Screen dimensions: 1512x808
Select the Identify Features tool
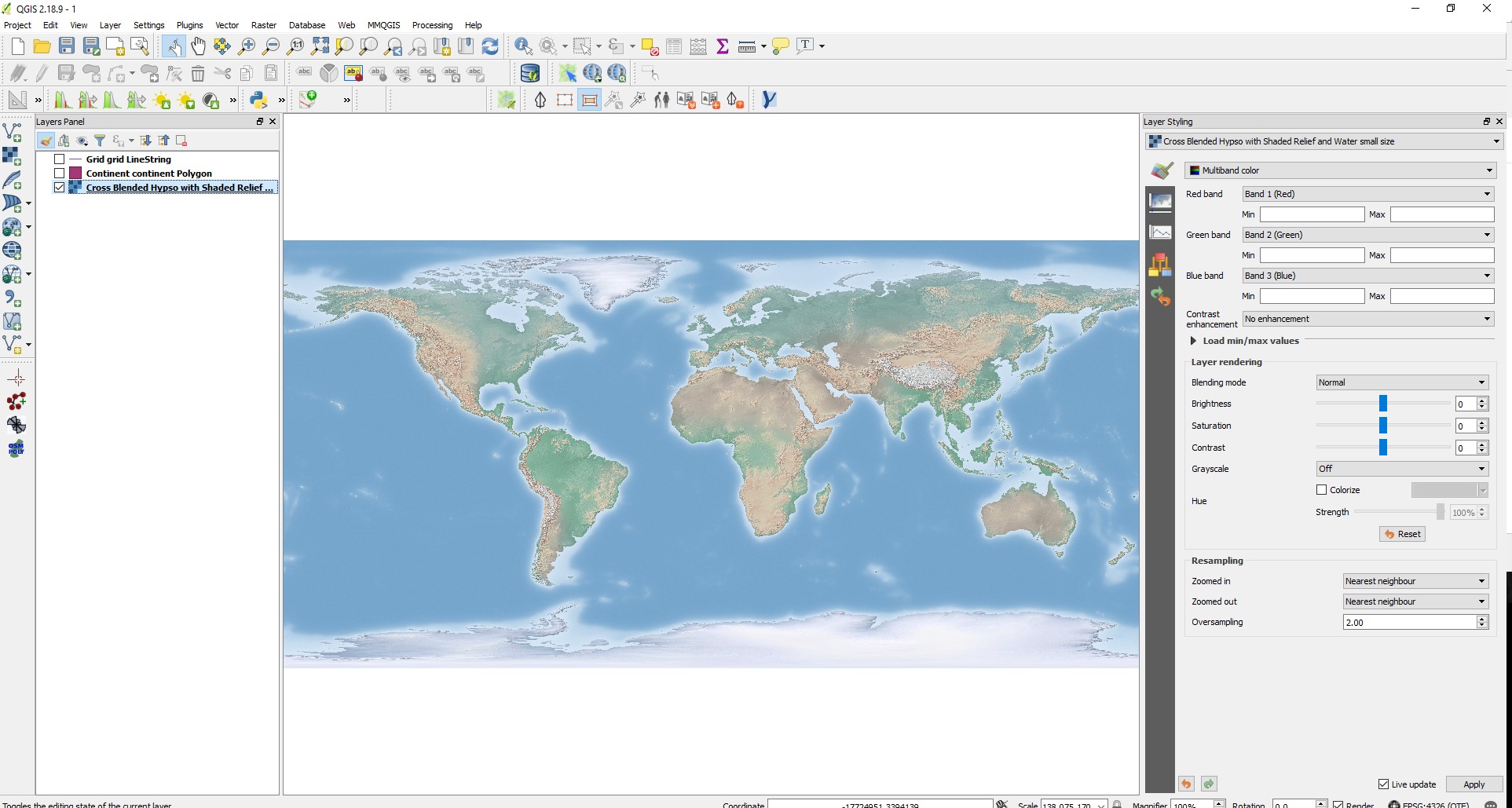523,46
